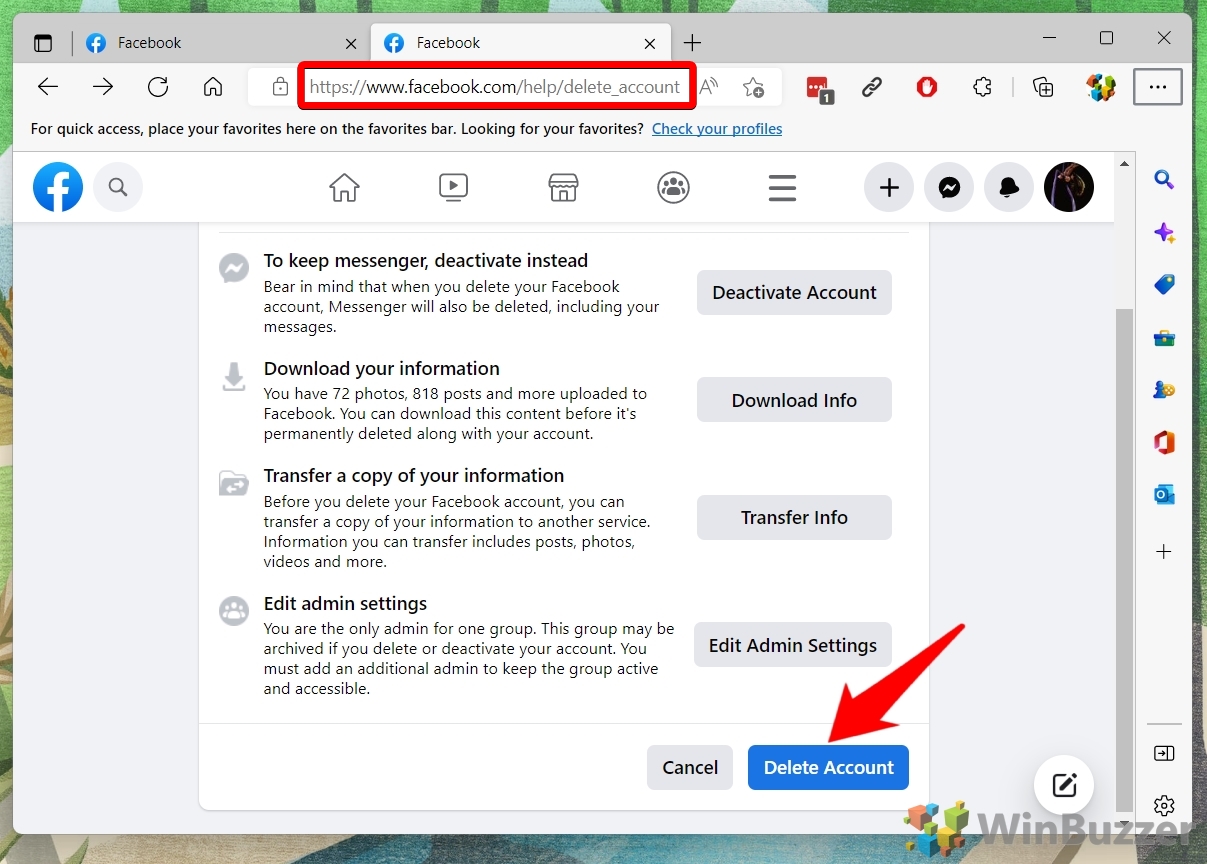This screenshot has width=1207, height=864.
Task: Click Cancel on the delete dialog
Action: point(690,767)
